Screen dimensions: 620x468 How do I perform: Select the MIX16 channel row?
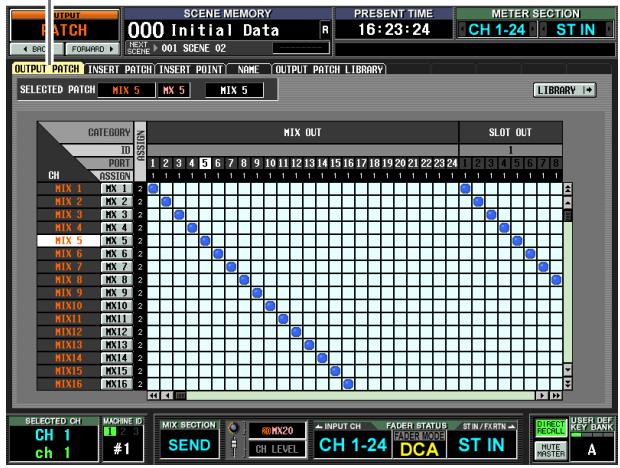tap(68, 384)
